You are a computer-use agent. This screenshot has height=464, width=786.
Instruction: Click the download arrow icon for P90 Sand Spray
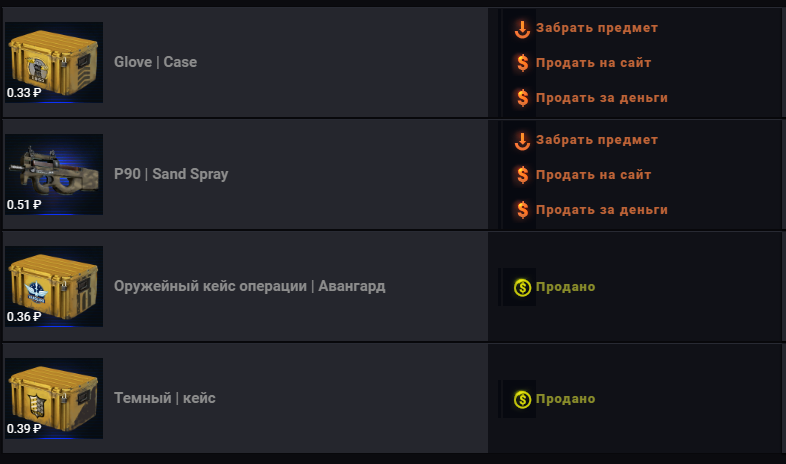[x=522, y=141]
